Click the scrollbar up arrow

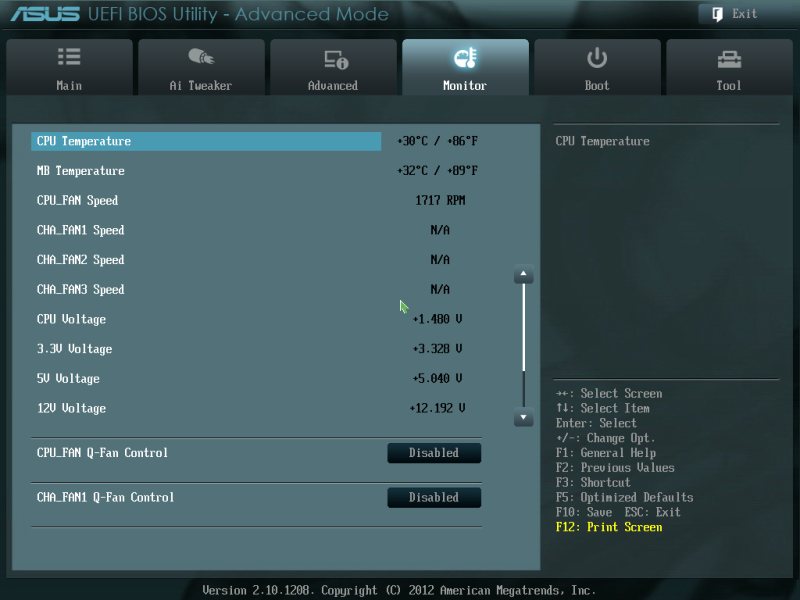(x=523, y=274)
